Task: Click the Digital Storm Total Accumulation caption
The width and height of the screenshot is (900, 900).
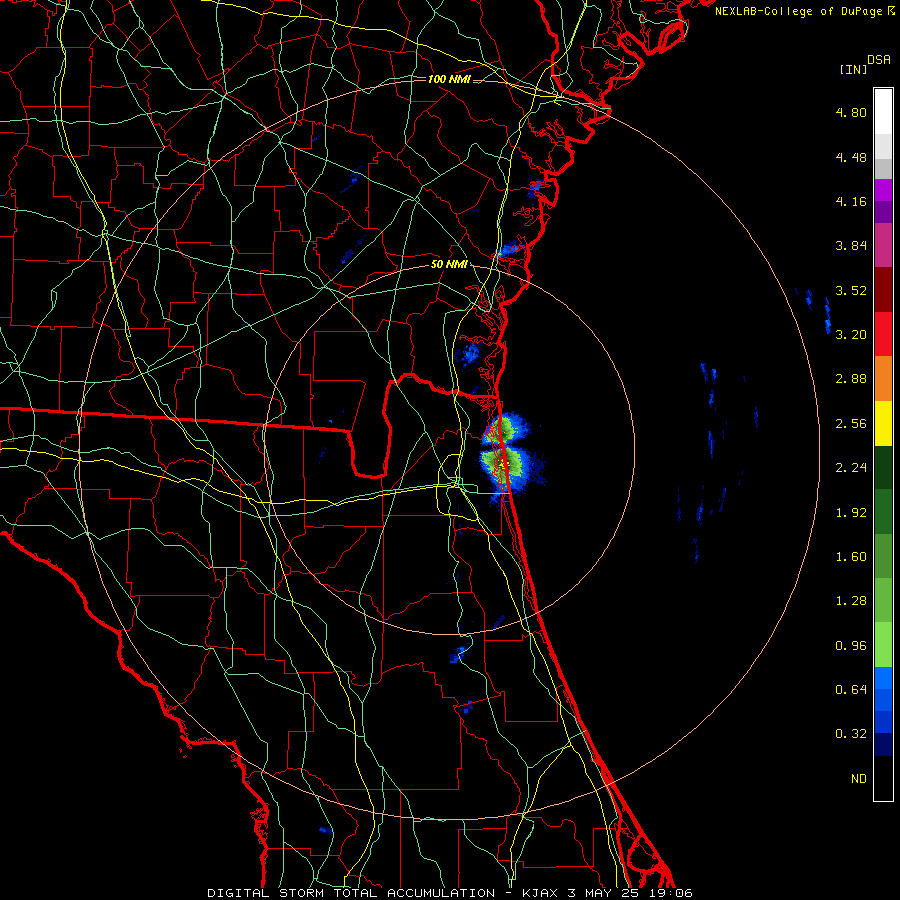Action: pos(449,893)
